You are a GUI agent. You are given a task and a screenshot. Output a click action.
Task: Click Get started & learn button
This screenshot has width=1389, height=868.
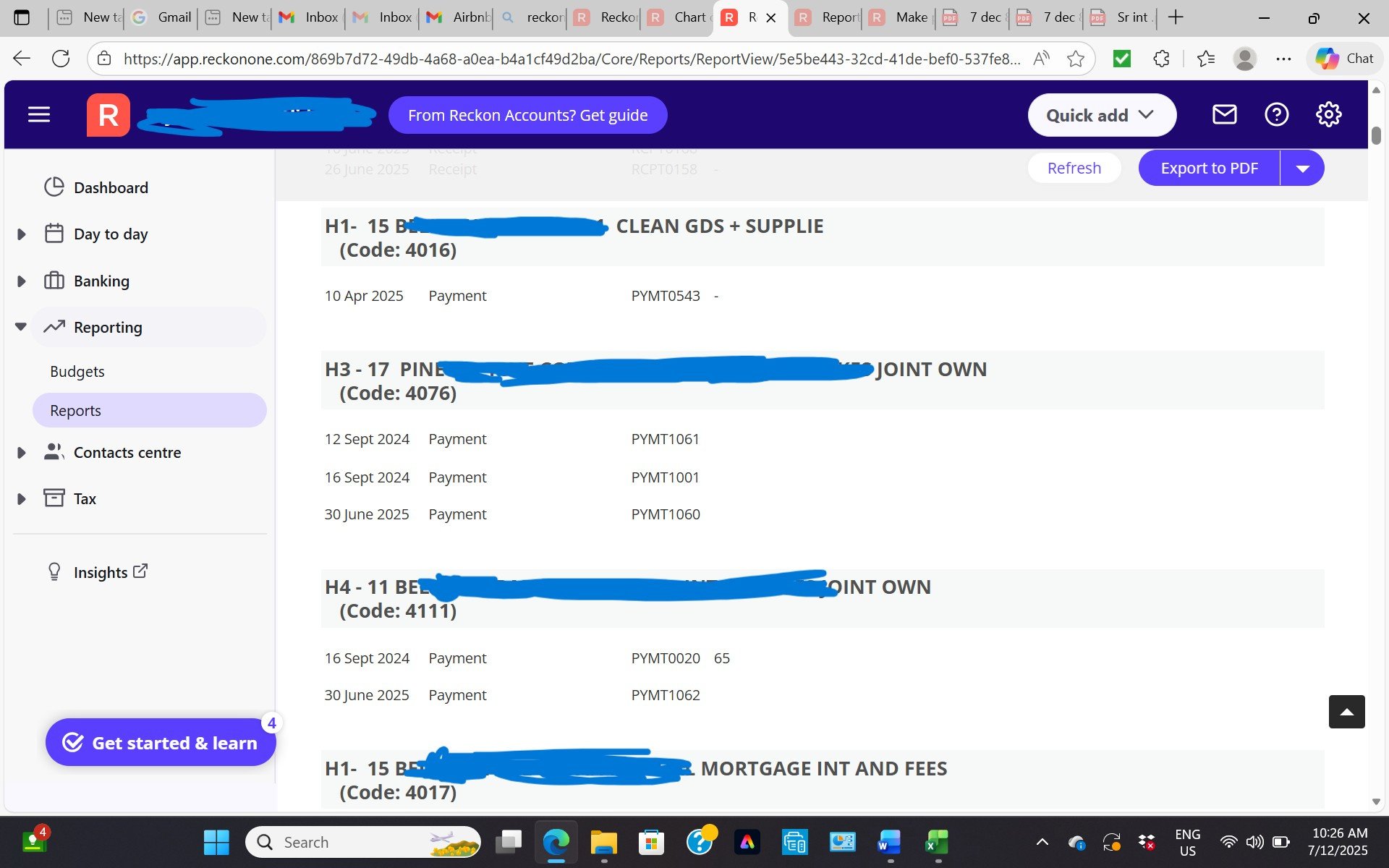(161, 743)
